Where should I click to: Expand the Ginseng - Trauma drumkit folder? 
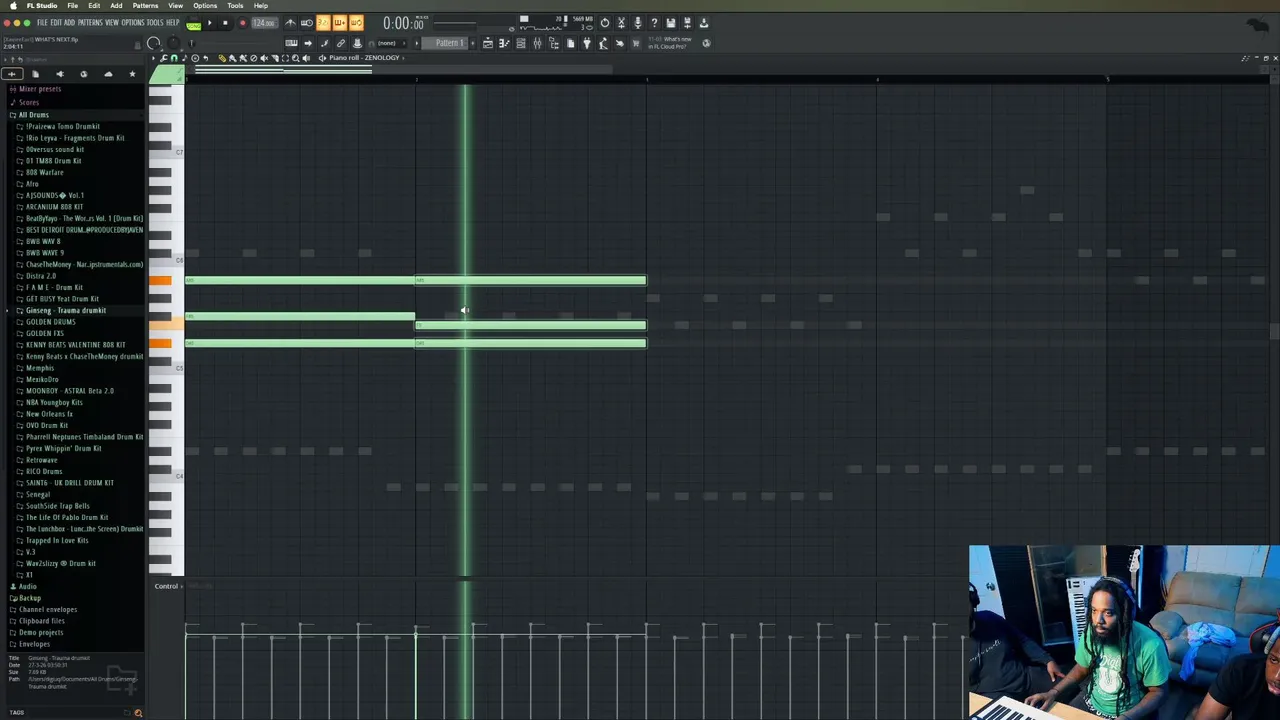click(65, 310)
